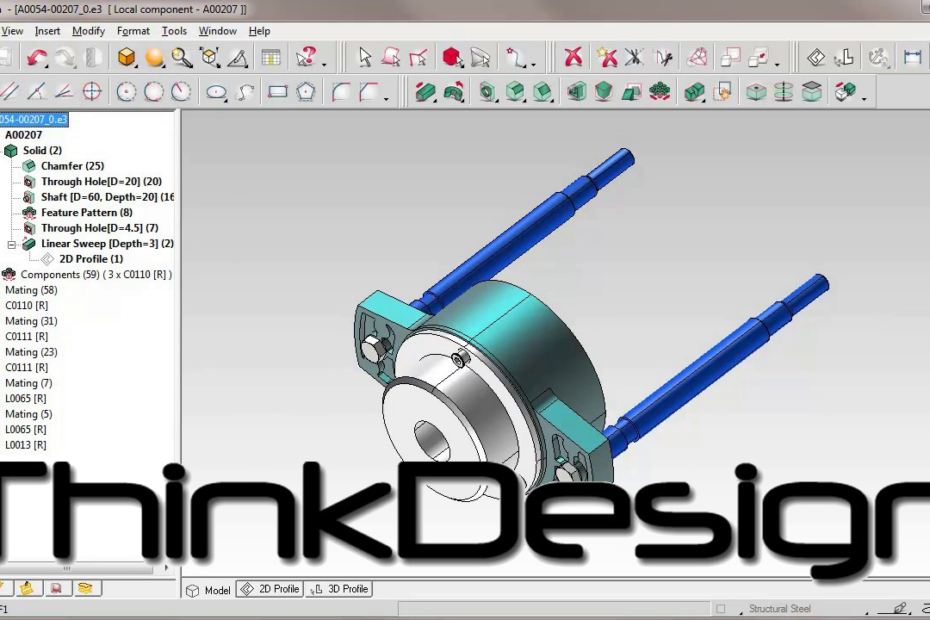
Task: Click the Undo red arrow icon
Action: 37,57
